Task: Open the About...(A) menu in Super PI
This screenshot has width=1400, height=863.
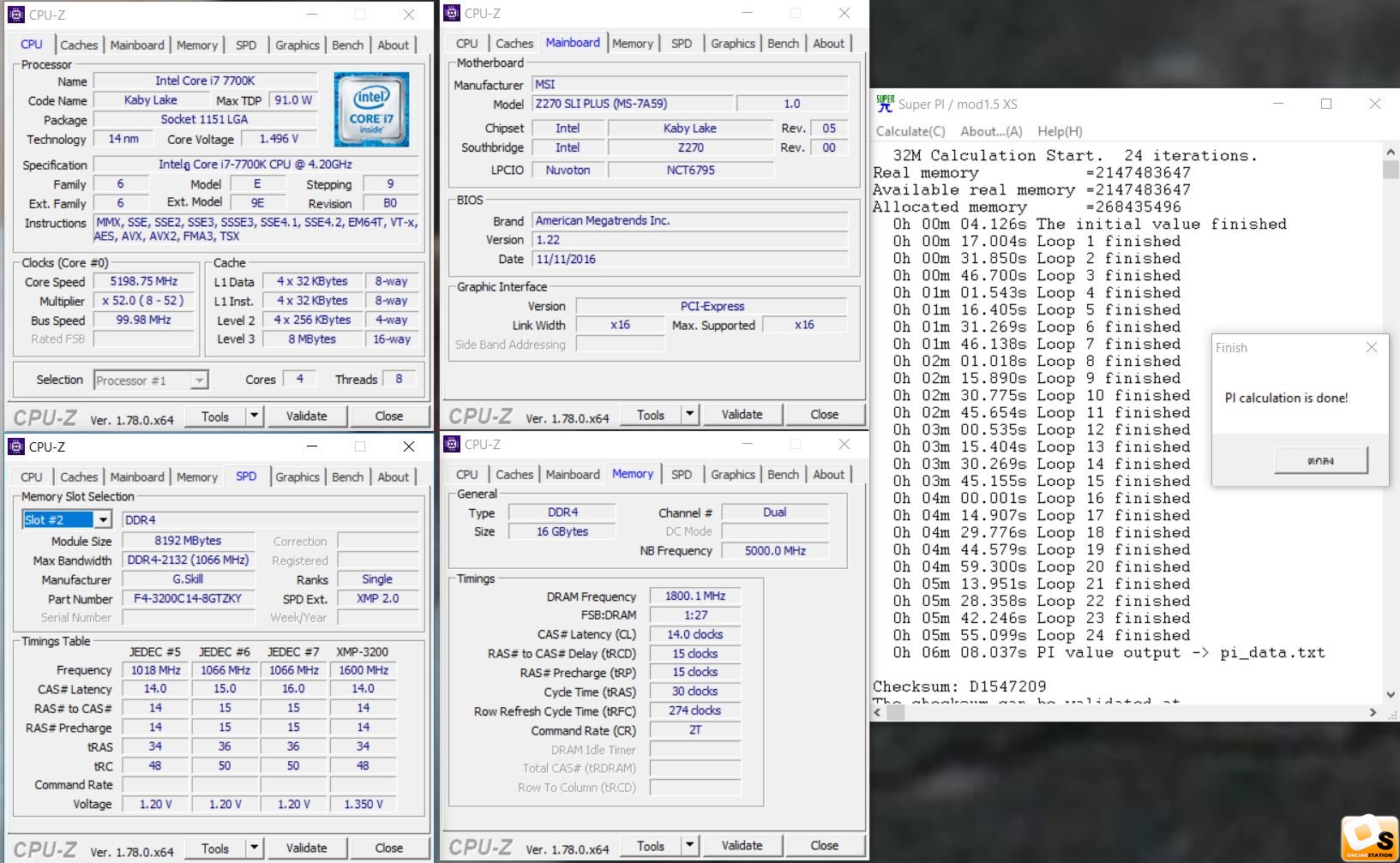Action: [x=991, y=131]
